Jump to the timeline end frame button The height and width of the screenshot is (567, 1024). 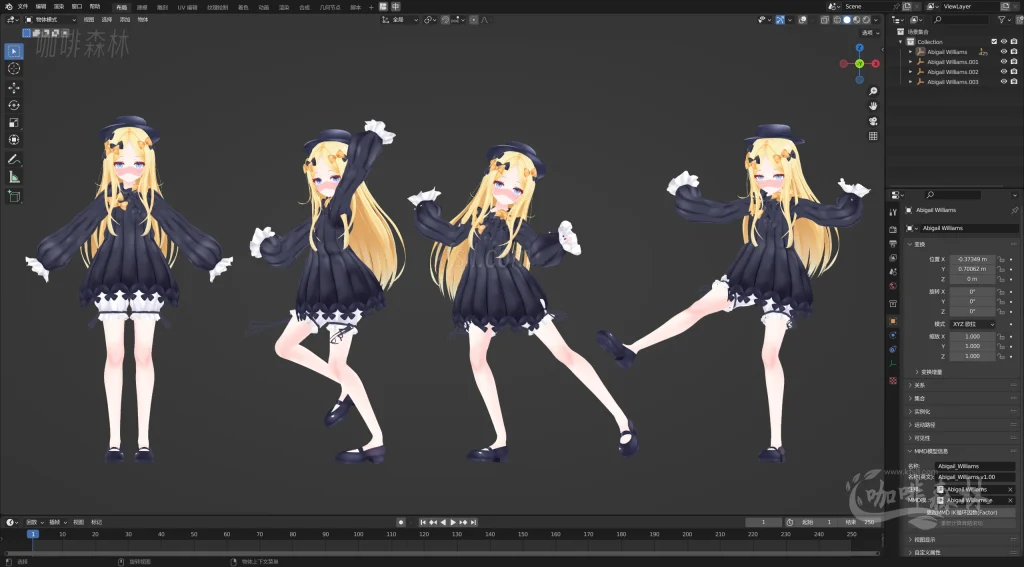[473, 522]
